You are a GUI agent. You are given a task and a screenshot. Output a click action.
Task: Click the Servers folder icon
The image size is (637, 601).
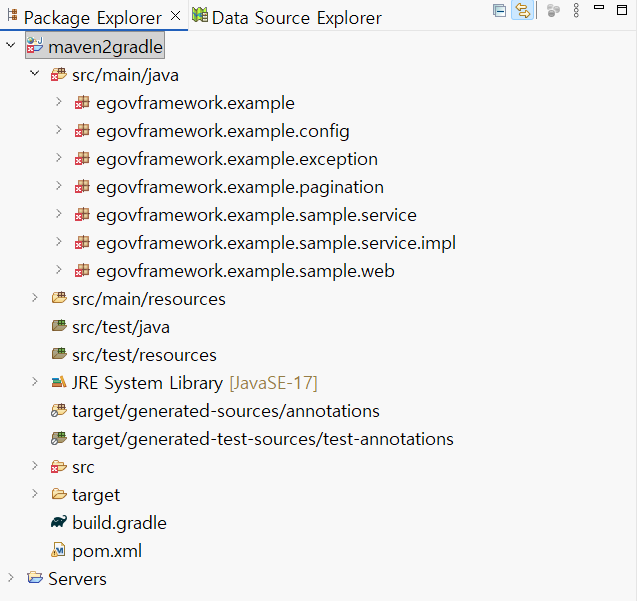tap(35, 578)
